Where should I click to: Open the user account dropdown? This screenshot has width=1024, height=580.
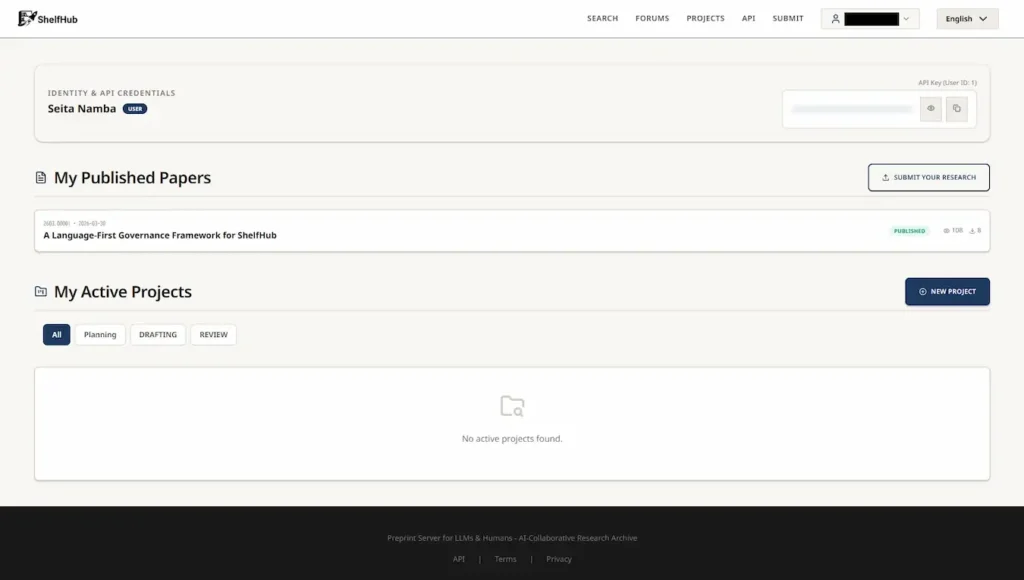pyautogui.click(x=870, y=18)
